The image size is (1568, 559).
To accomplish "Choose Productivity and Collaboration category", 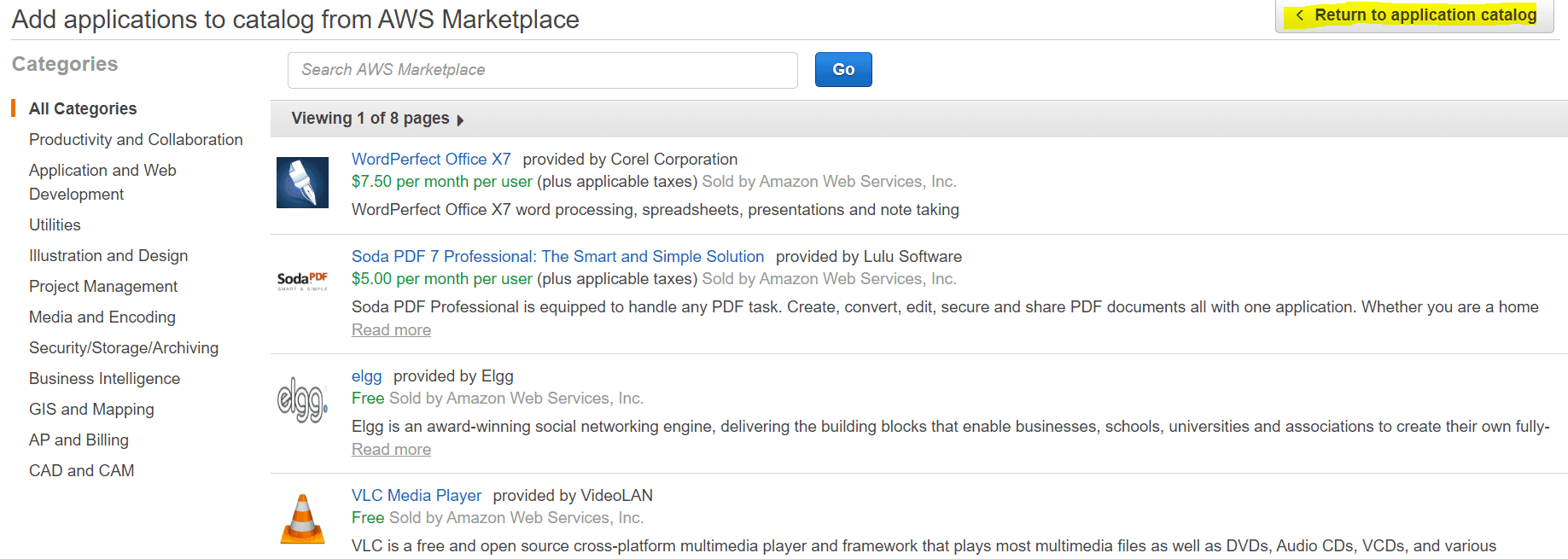I will (136, 139).
